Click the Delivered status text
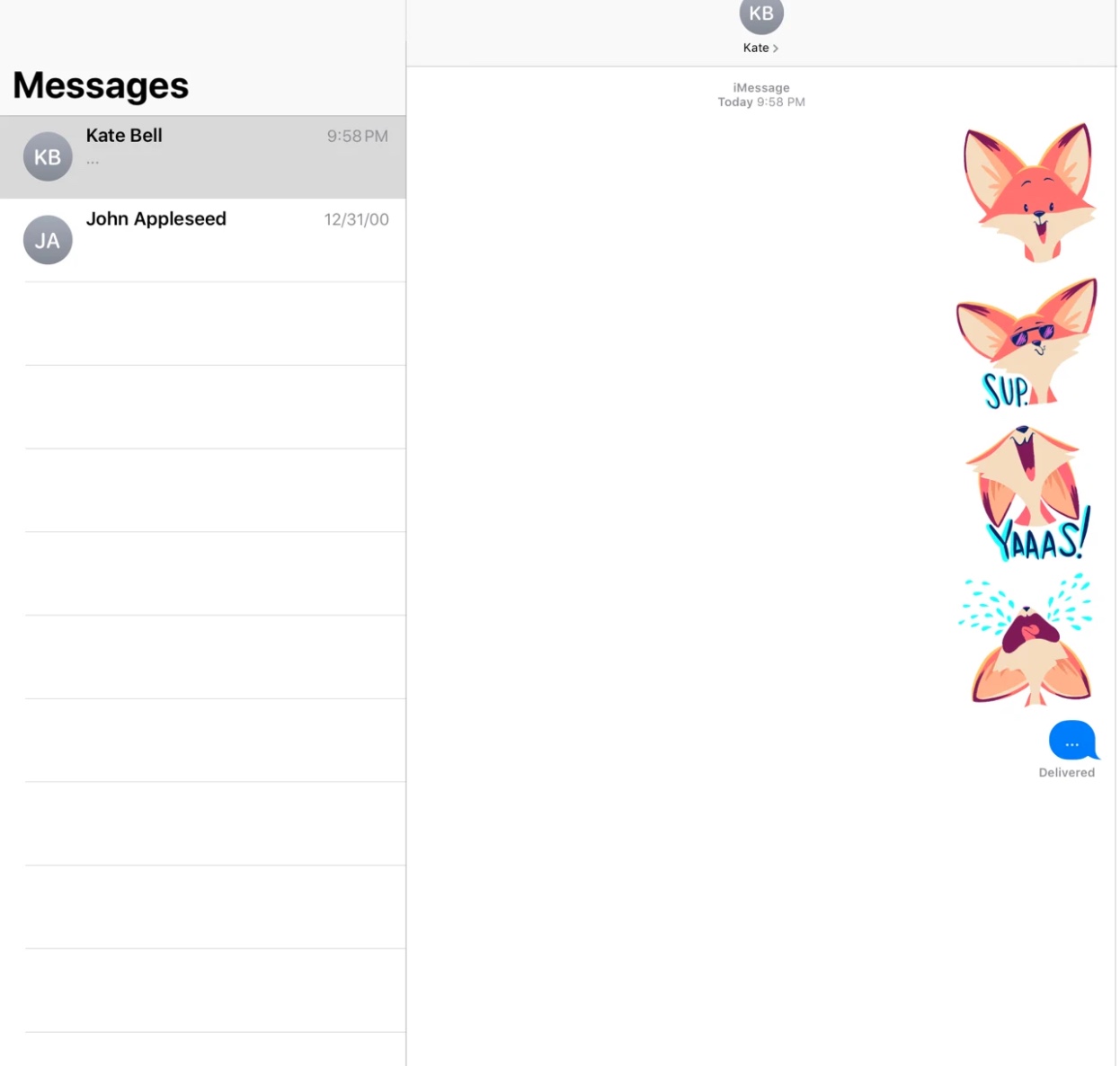 (x=1066, y=772)
